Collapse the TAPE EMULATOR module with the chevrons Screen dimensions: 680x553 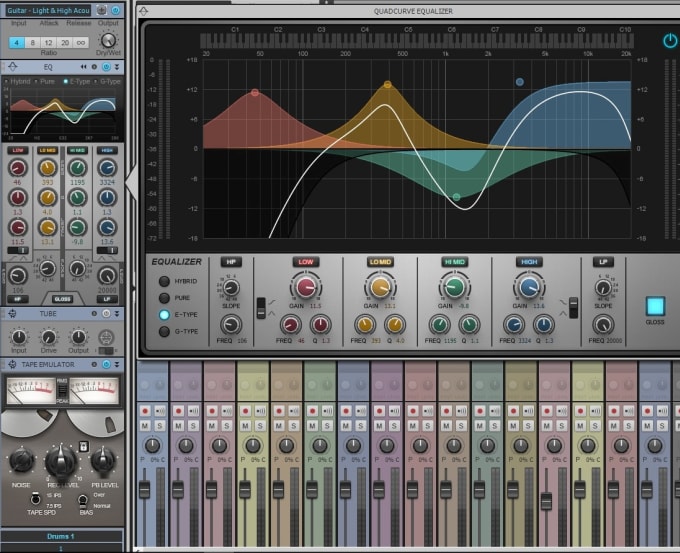coord(117,364)
